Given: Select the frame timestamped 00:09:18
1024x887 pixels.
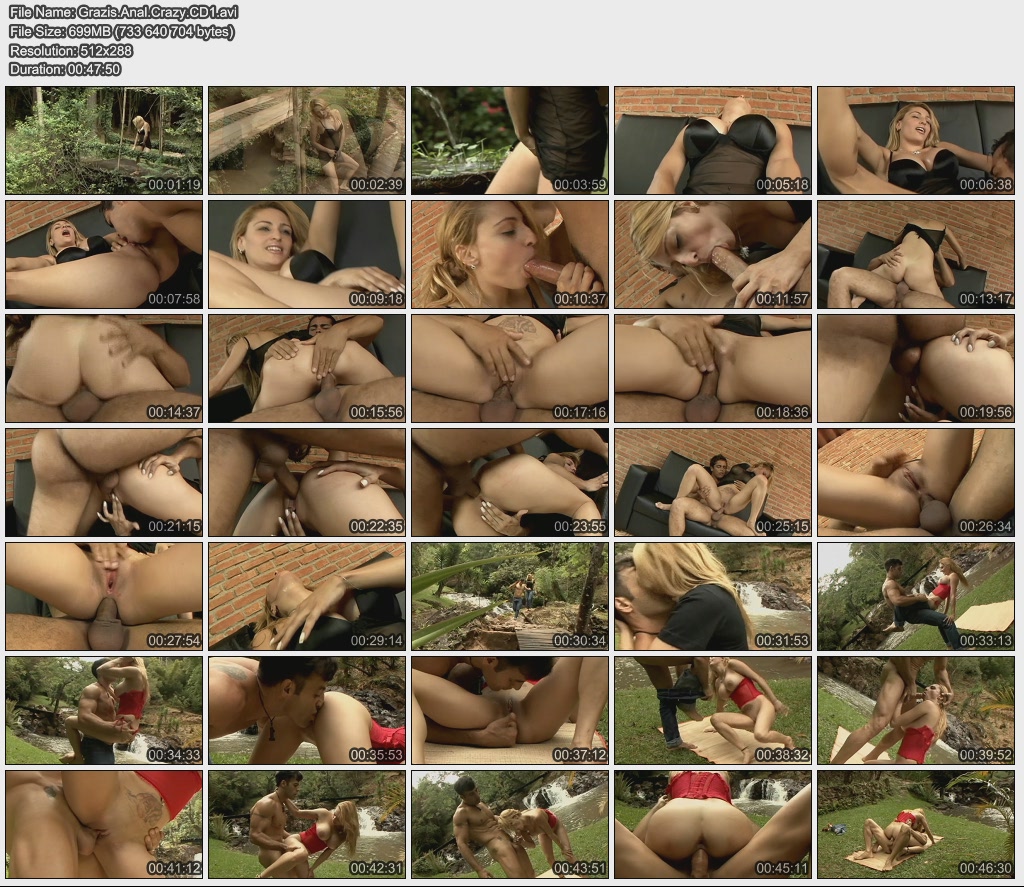Looking at the screenshot, I should click(307, 254).
